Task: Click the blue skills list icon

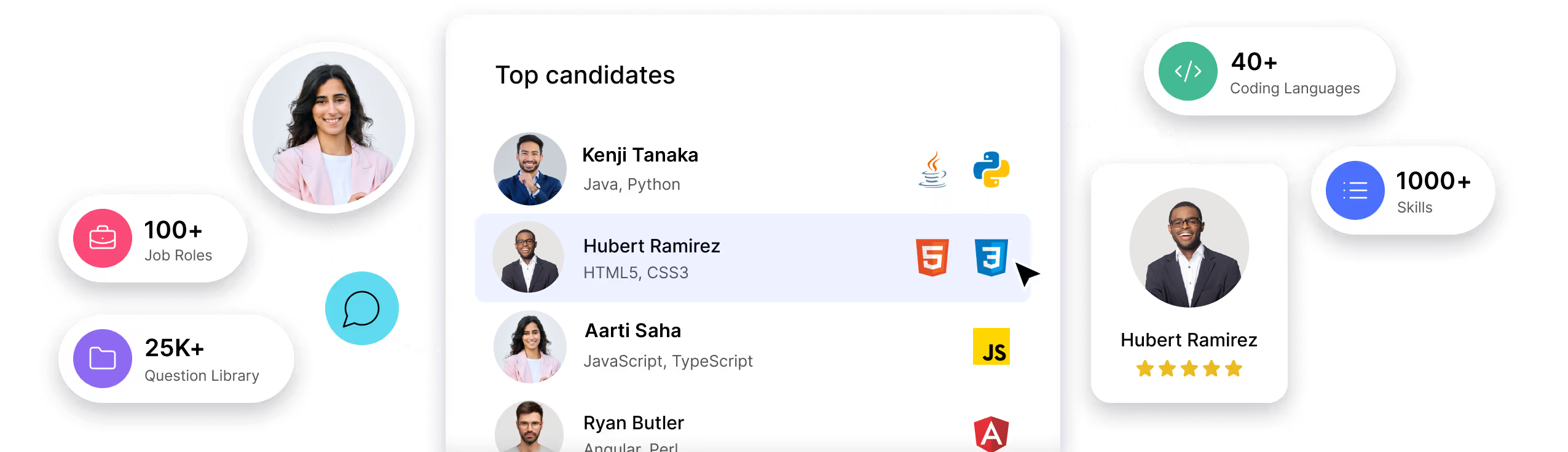Action: click(x=1355, y=190)
